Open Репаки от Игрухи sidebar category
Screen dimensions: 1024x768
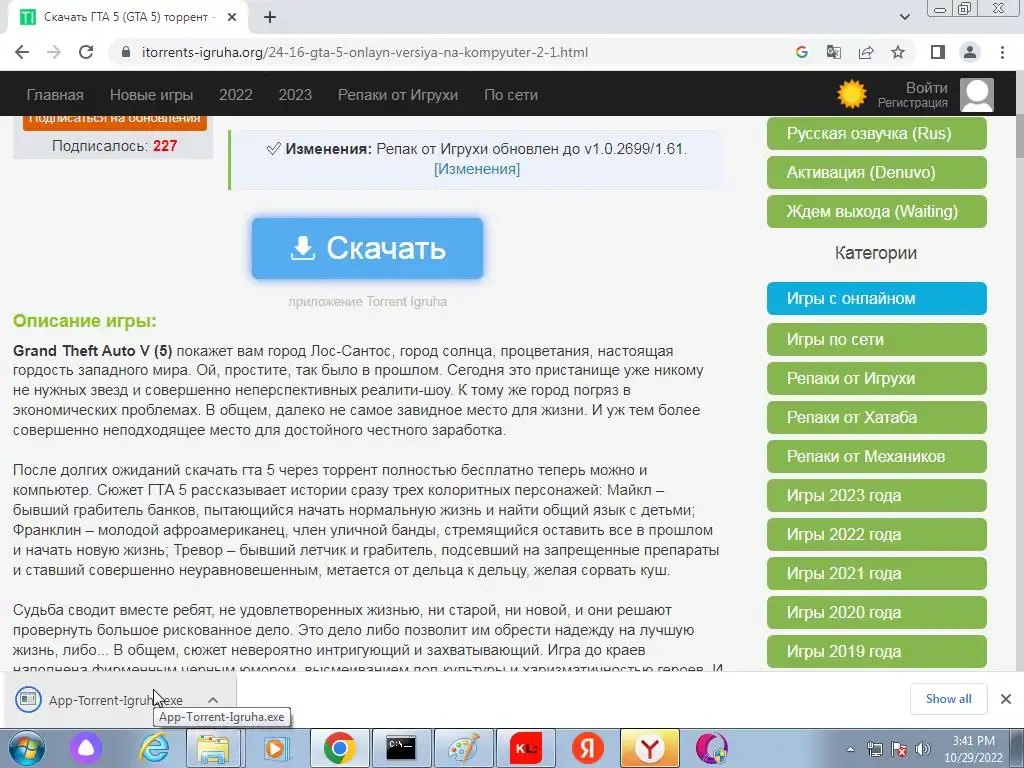pos(876,378)
